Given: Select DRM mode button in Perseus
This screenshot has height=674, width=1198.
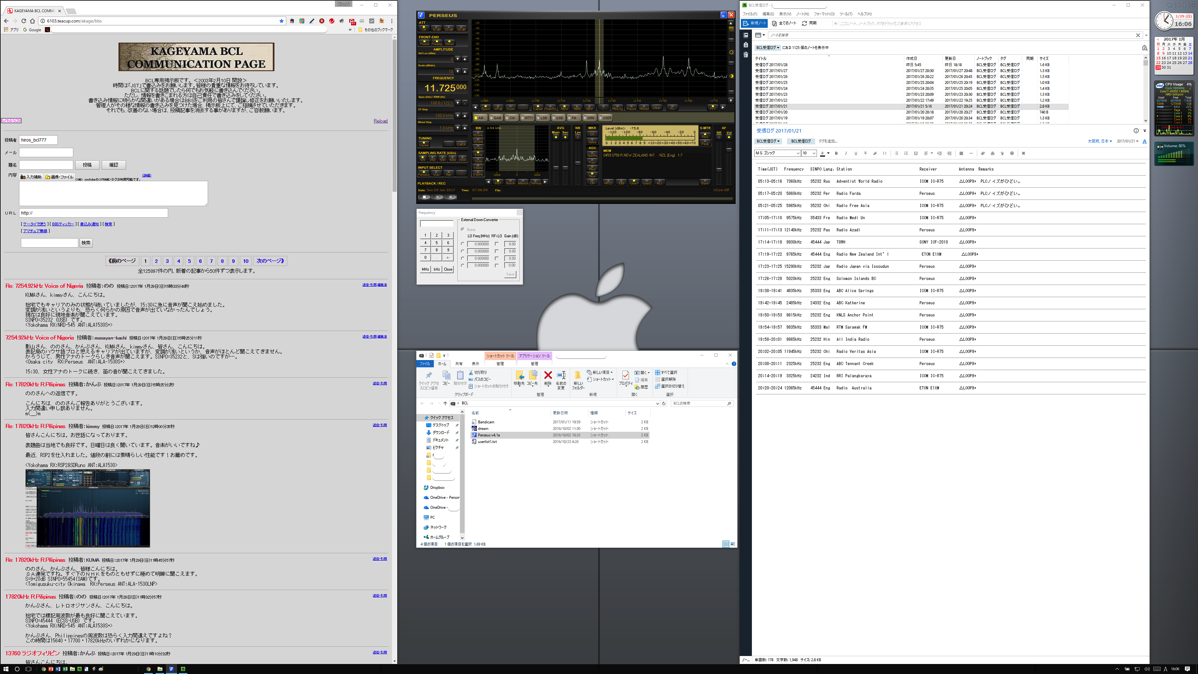Looking at the screenshot, I should (589, 118).
